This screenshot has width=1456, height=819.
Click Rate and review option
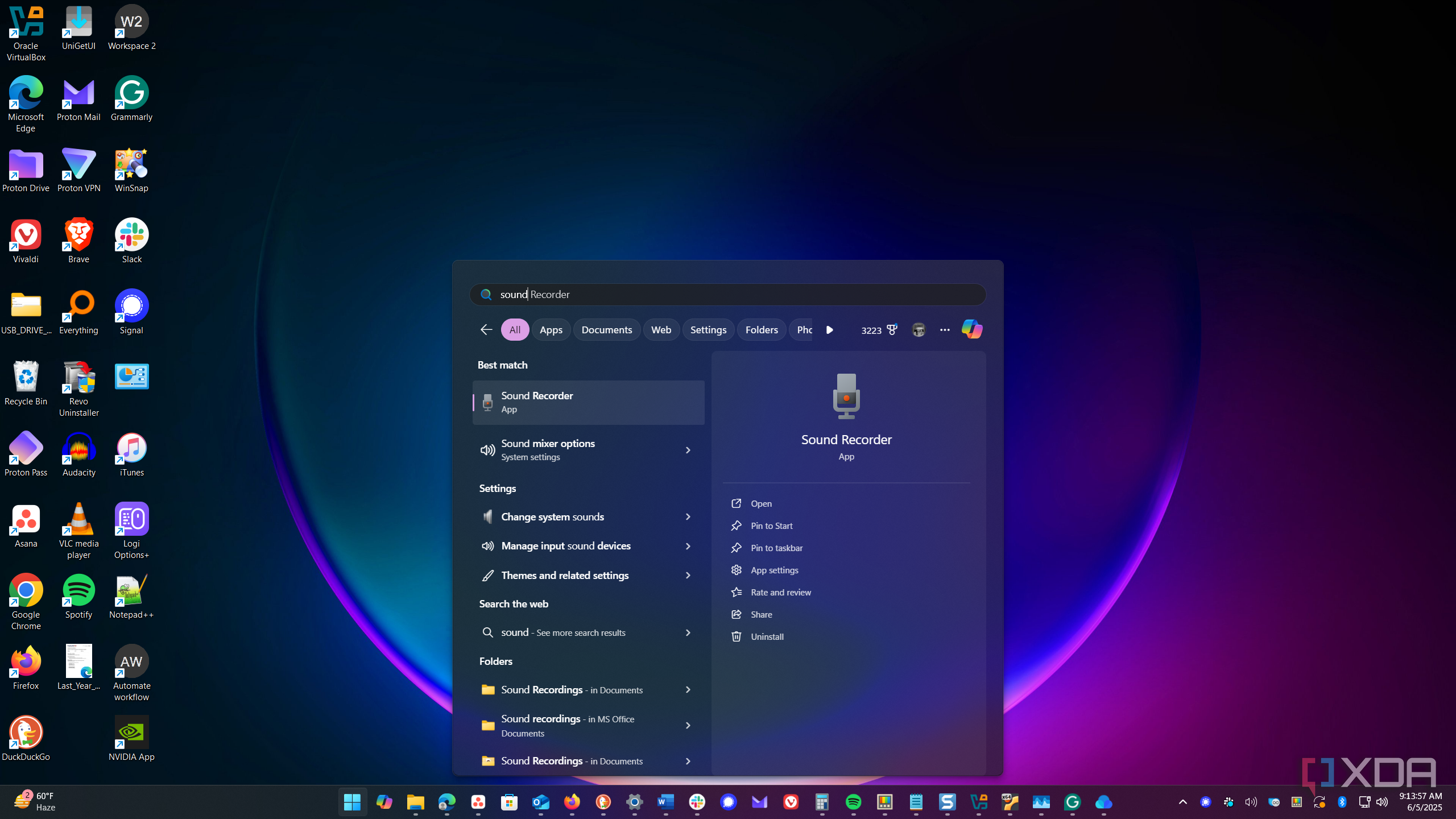(780, 593)
